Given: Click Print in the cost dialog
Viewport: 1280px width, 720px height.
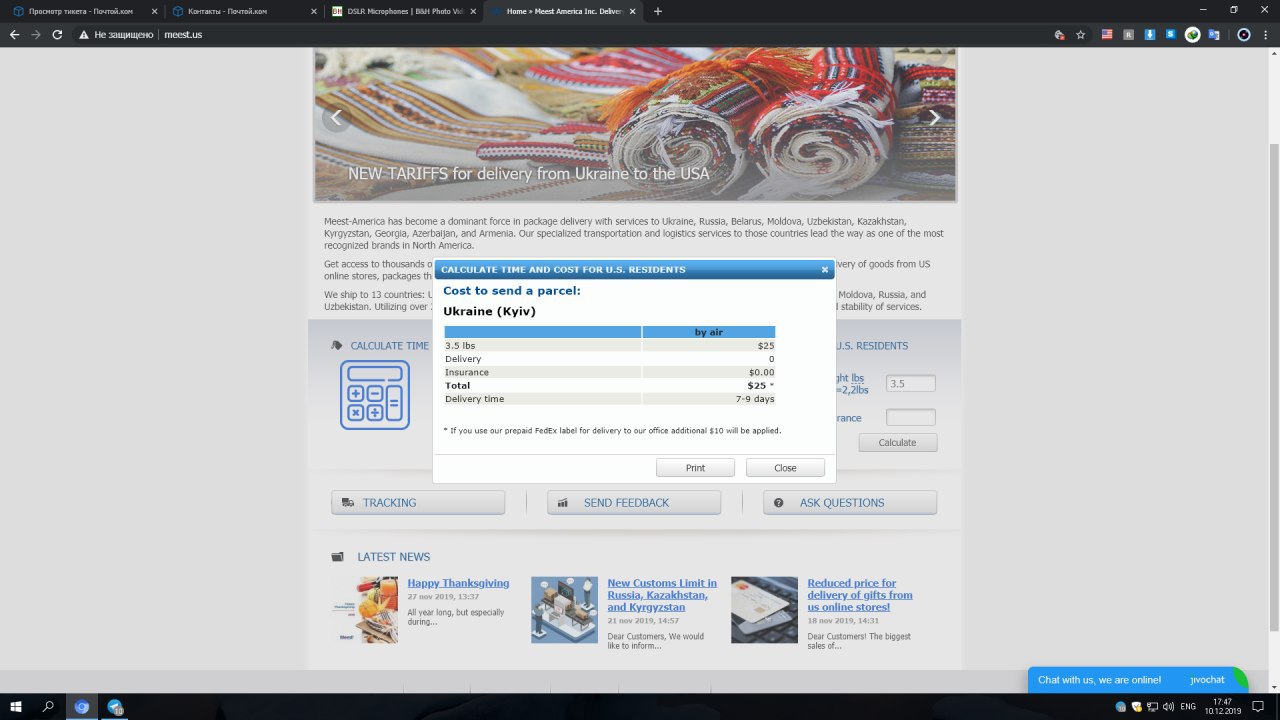Looking at the screenshot, I should pos(695,468).
